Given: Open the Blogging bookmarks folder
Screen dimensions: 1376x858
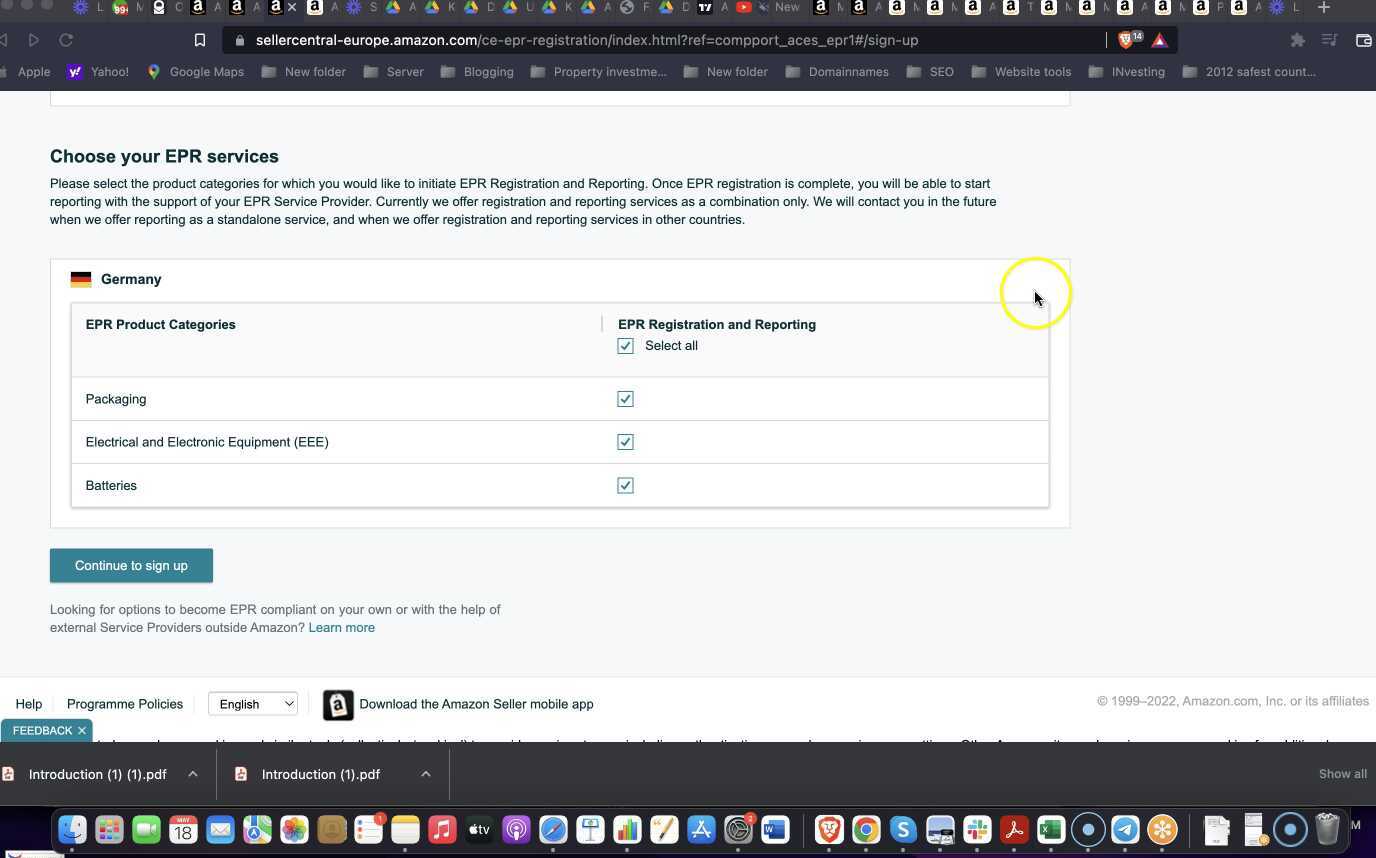Looking at the screenshot, I should 477,72.
